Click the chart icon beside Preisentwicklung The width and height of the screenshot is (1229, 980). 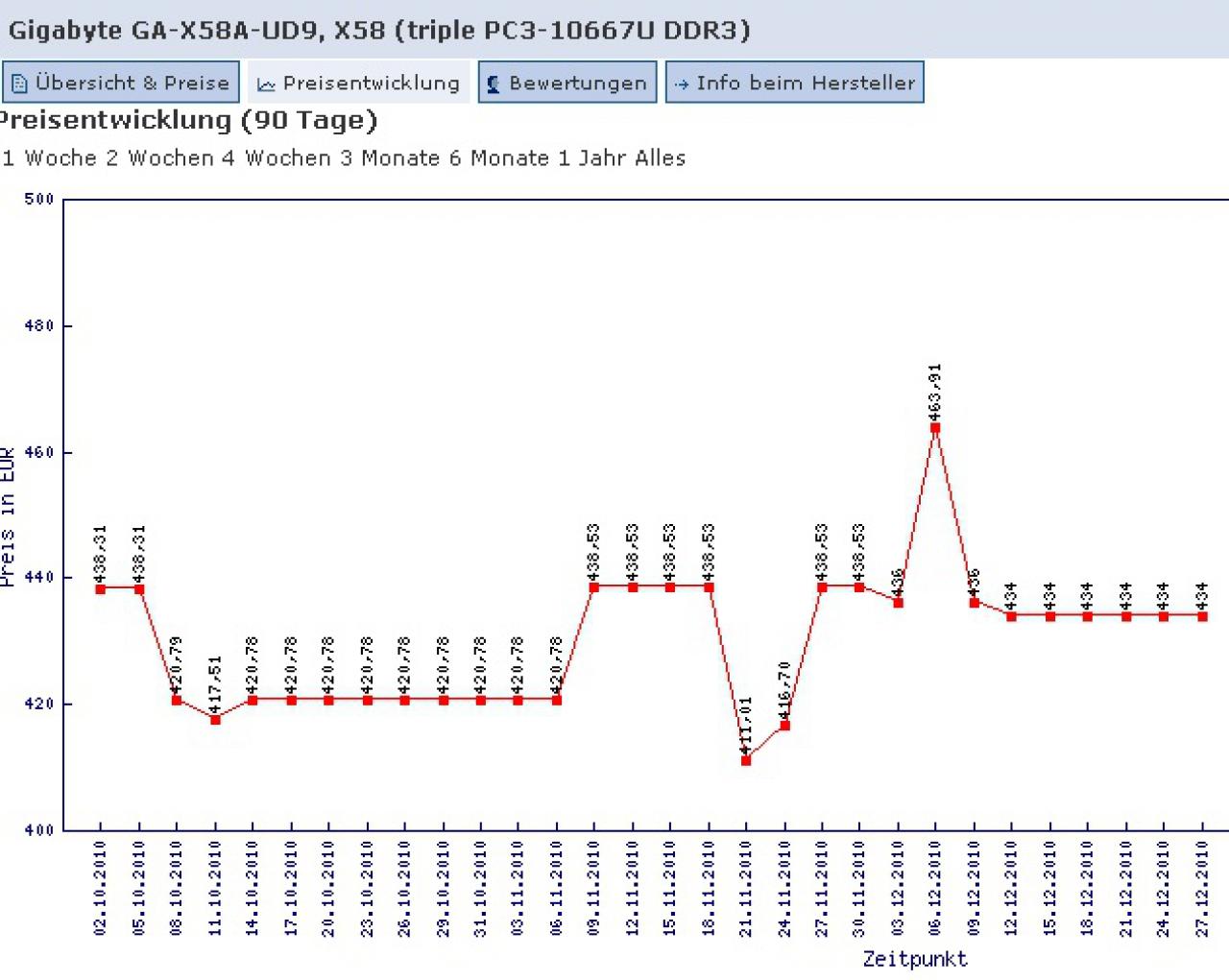pyautogui.click(x=266, y=84)
